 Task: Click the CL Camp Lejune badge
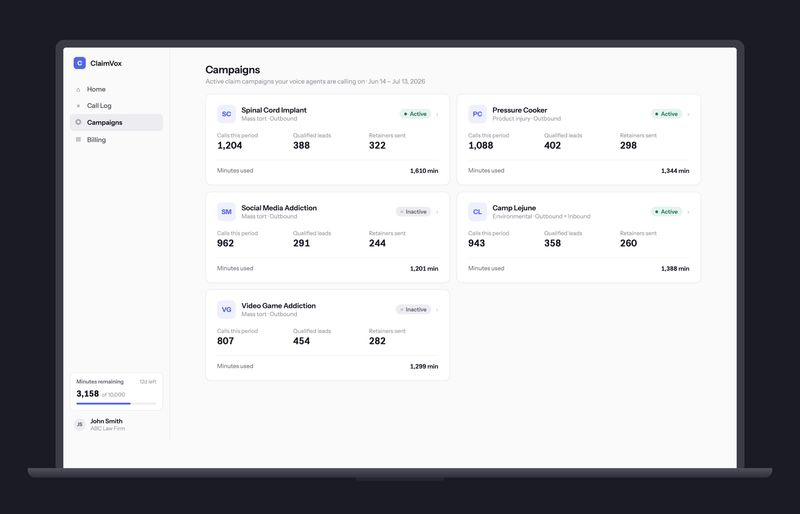(x=478, y=211)
